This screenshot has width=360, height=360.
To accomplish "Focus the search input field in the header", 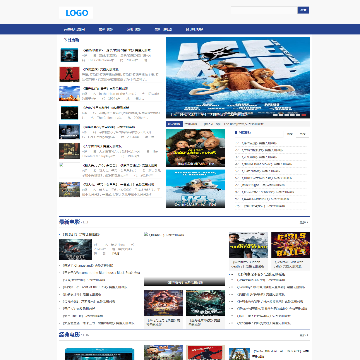I will pyautogui.click(x=264, y=10).
